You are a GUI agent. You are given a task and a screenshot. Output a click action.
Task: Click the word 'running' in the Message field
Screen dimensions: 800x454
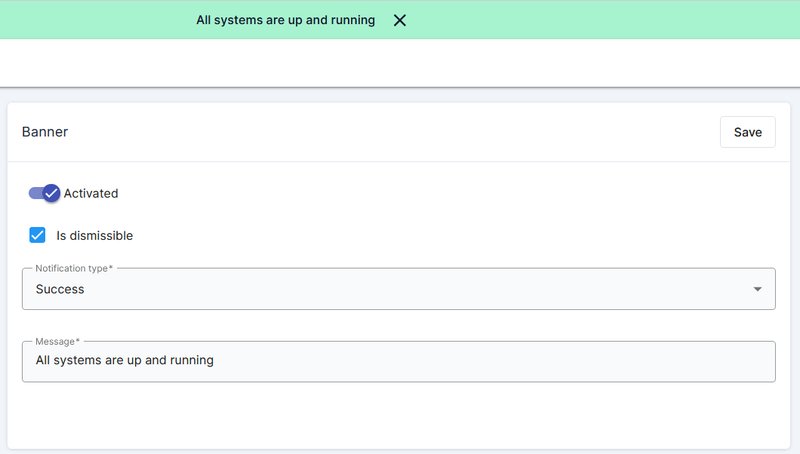pos(192,360)
